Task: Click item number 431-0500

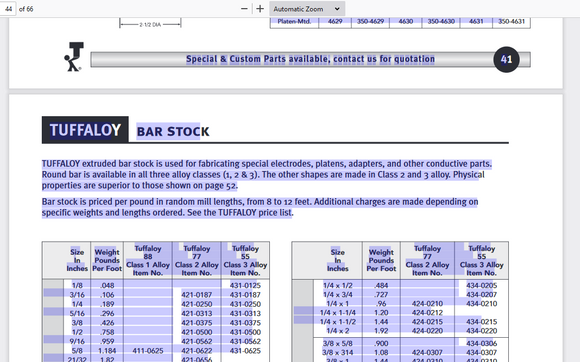Action: coord(245,332)
